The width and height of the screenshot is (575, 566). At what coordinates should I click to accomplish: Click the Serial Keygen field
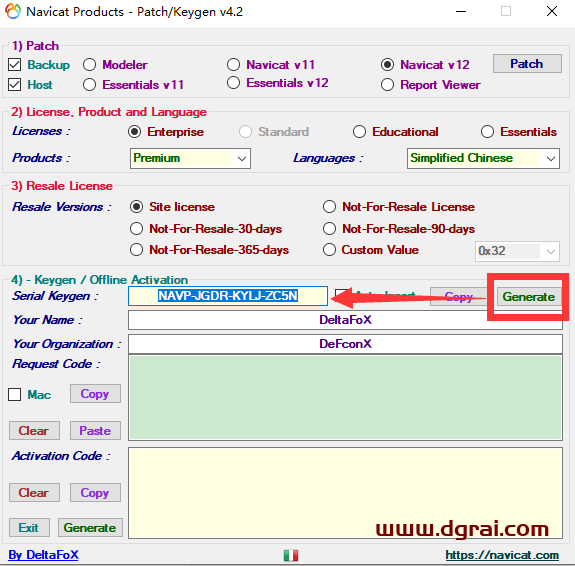pos(228,296)
